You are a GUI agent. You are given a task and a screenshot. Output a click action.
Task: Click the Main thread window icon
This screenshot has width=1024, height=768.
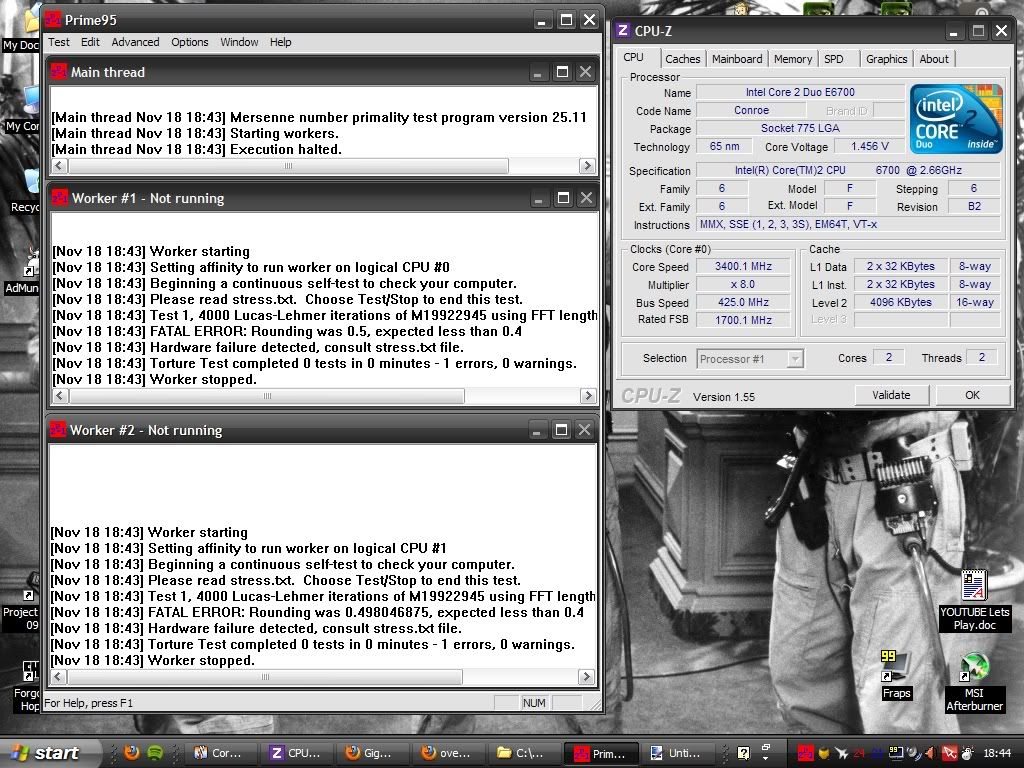point(59,72)
